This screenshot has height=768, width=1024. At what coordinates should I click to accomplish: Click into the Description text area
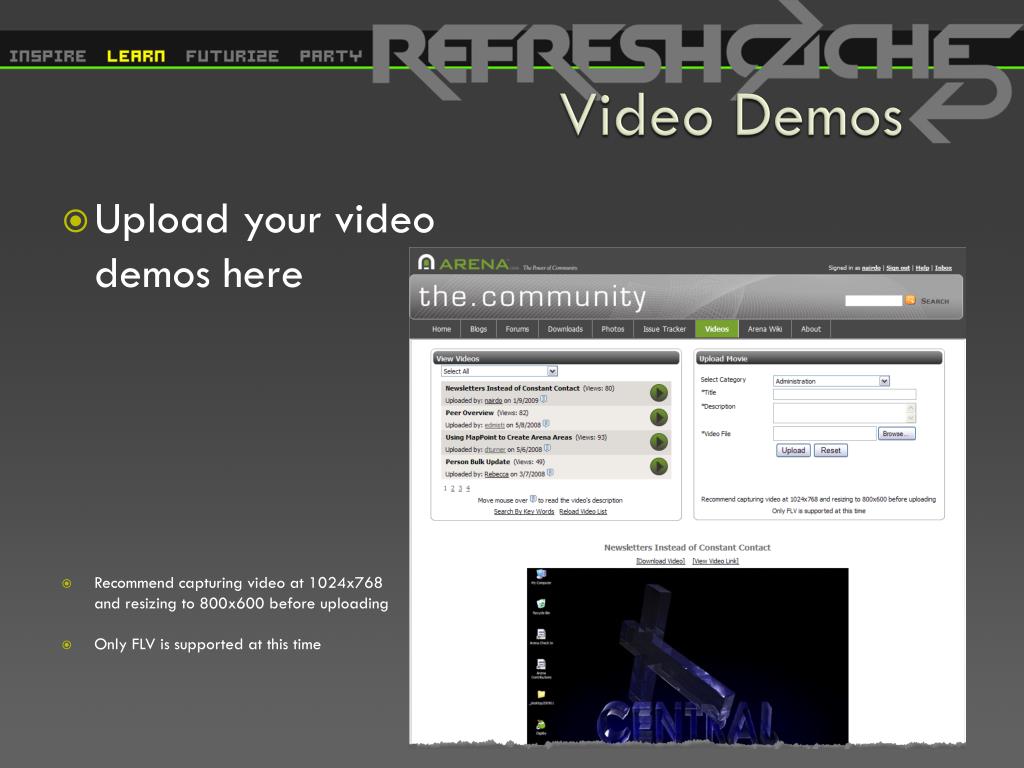pyautogui.click(x=840, y=413)
